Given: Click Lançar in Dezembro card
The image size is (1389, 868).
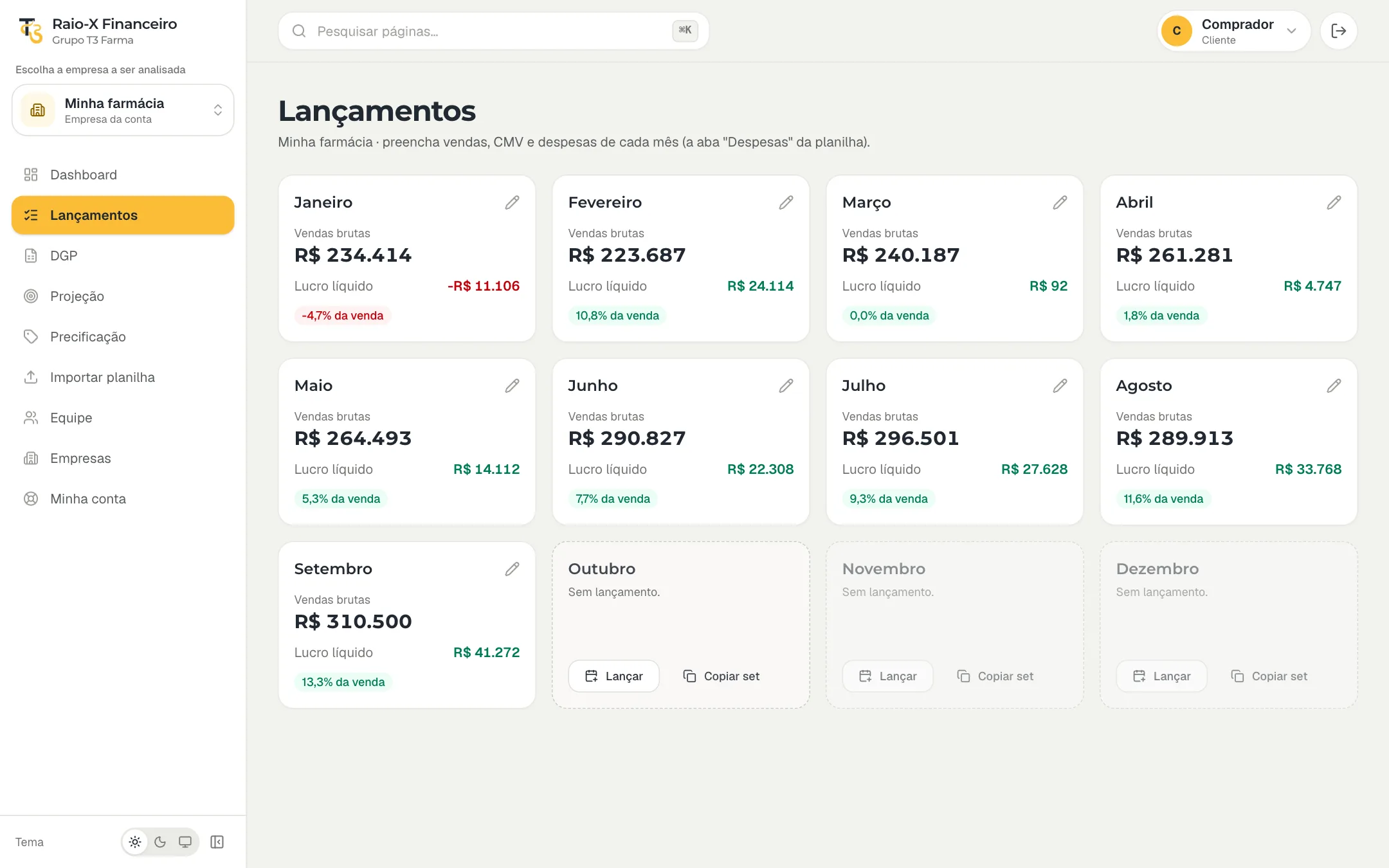Looking at the screenshot, I should click(x=1162, y=676).
